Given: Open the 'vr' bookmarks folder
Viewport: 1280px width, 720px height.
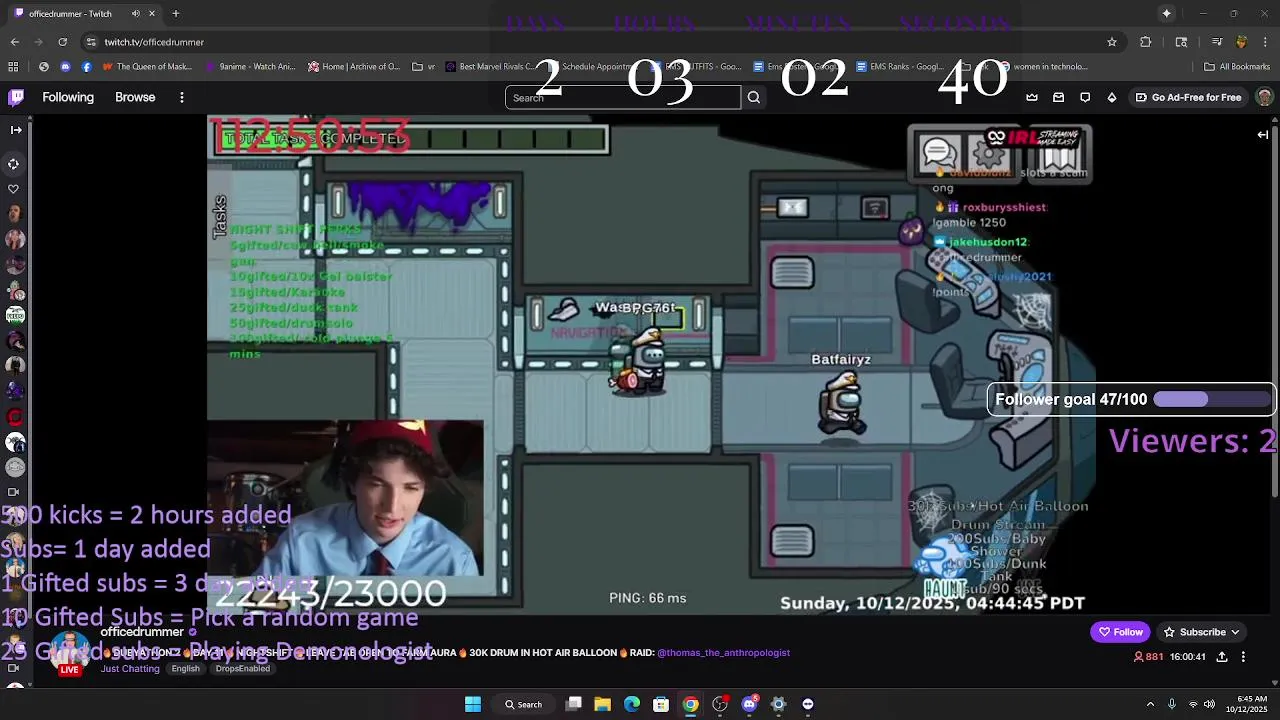Looking at the screenshot, I should tap(424, 67).
